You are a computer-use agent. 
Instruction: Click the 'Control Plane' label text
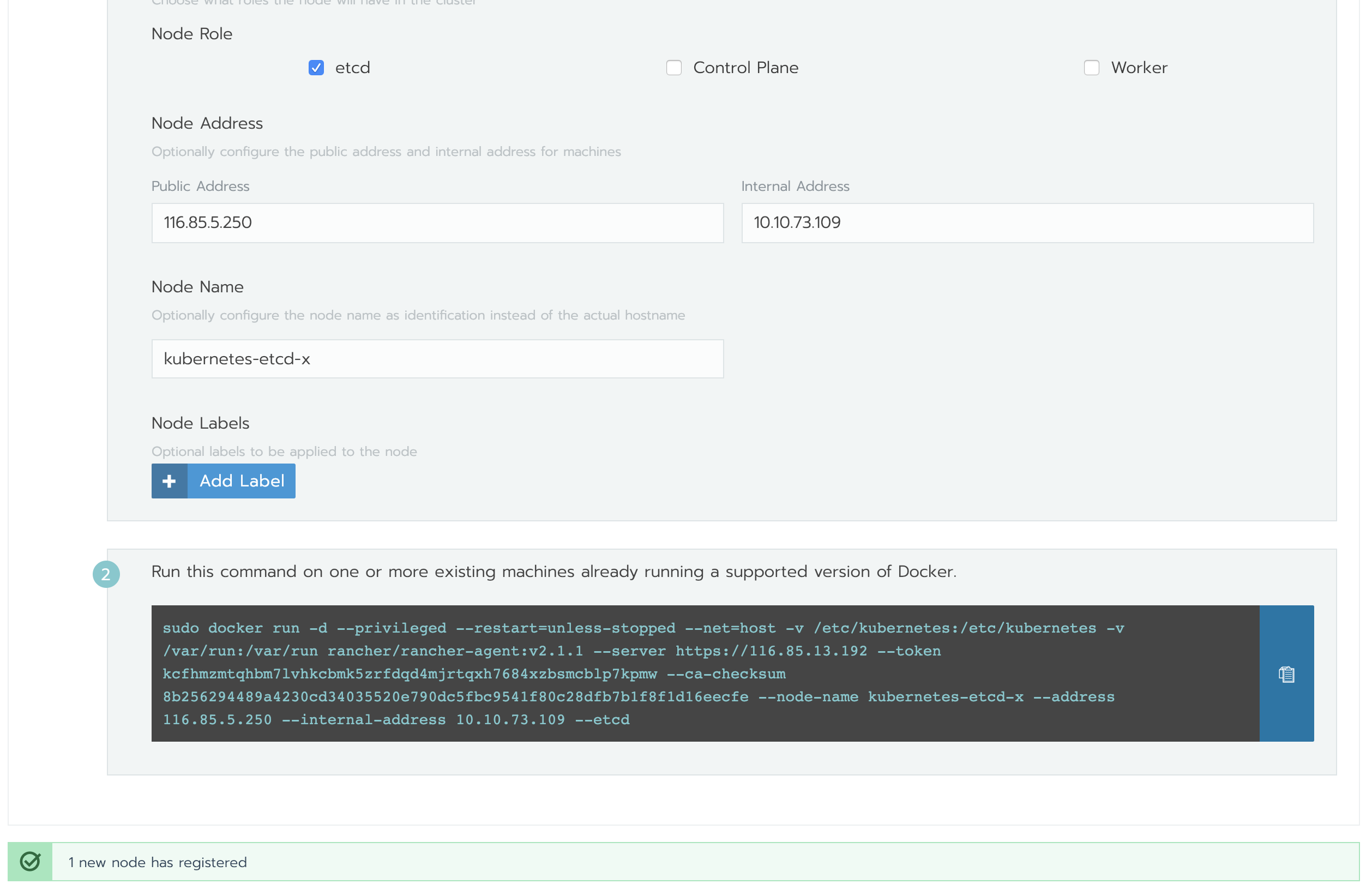click(745, 68)
